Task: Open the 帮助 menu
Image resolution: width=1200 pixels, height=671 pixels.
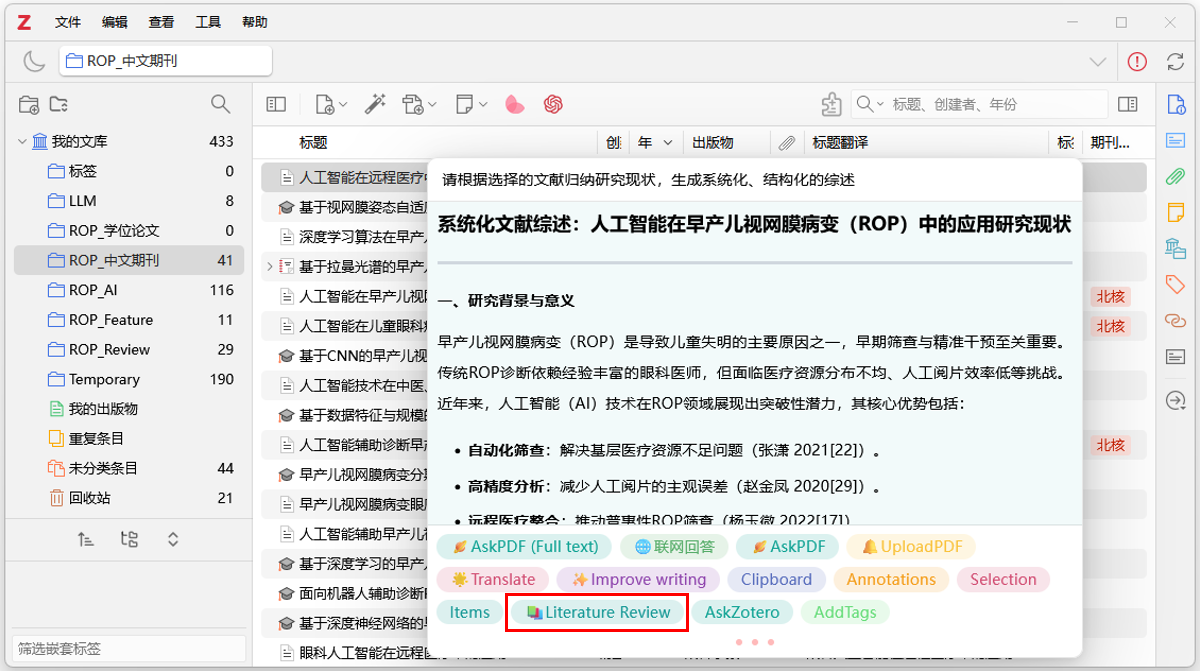Action: [x=255, y=22]
